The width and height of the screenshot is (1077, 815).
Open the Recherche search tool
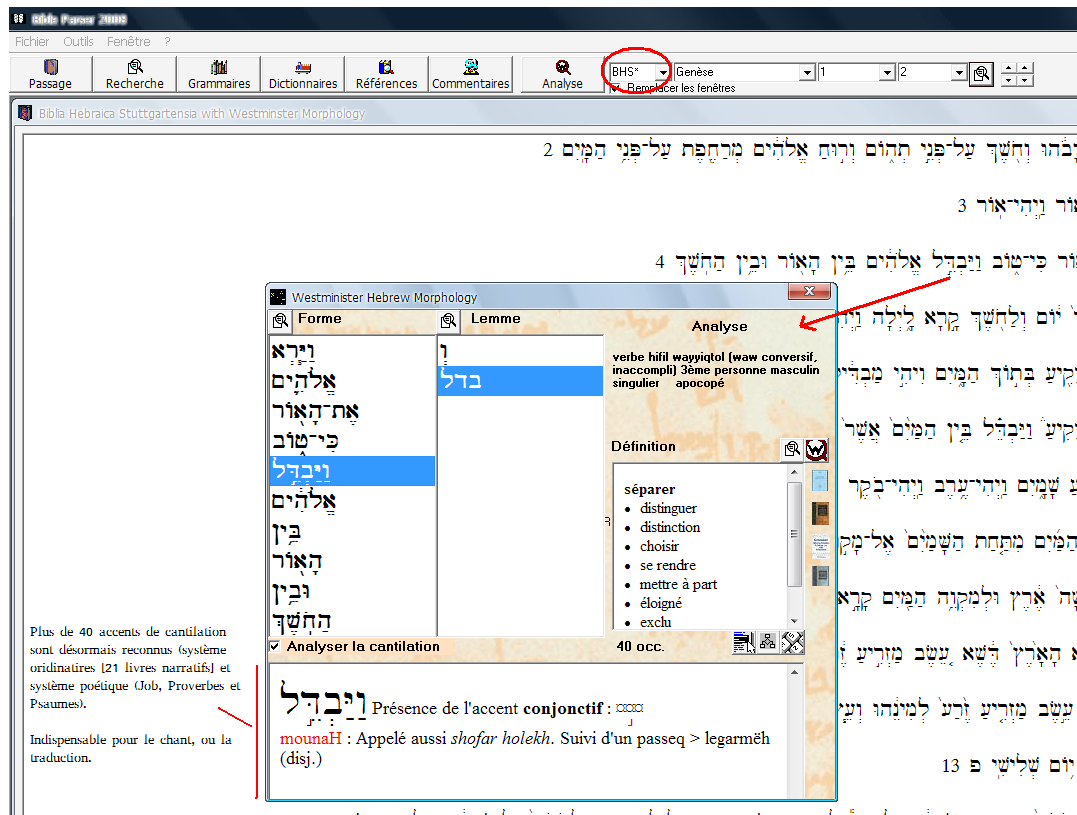tap(135, 74)
